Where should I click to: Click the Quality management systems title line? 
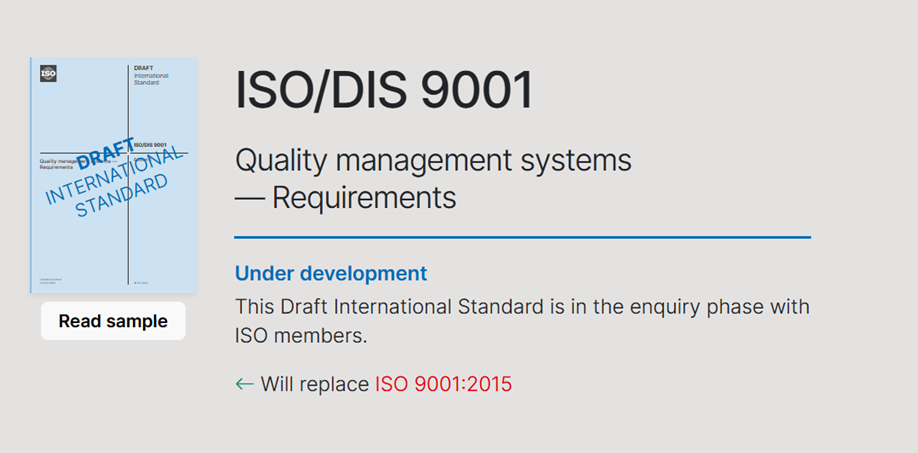[433, 160]
